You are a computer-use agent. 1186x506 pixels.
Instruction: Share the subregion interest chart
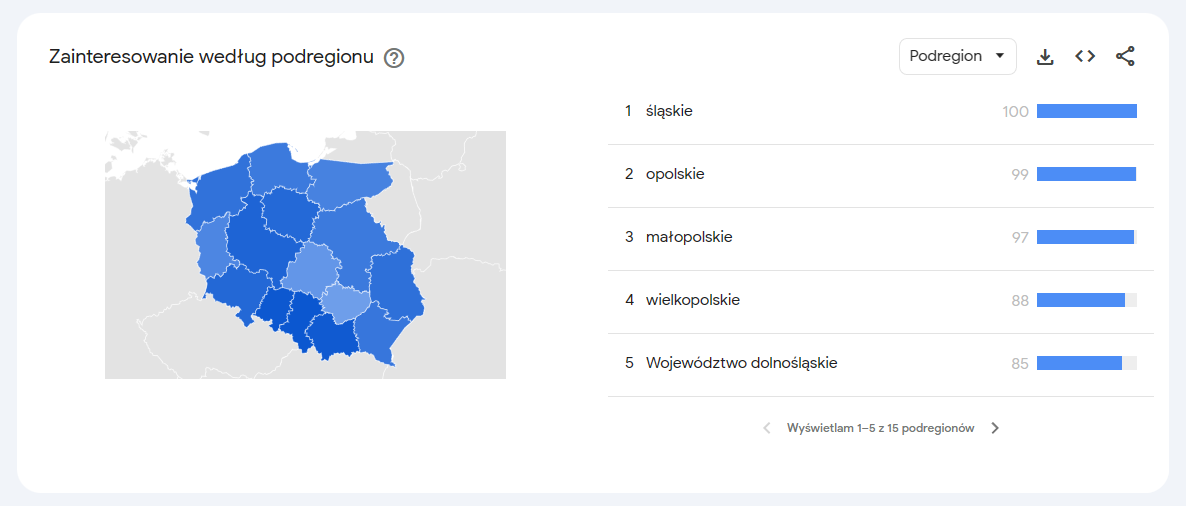point(1125,57)
